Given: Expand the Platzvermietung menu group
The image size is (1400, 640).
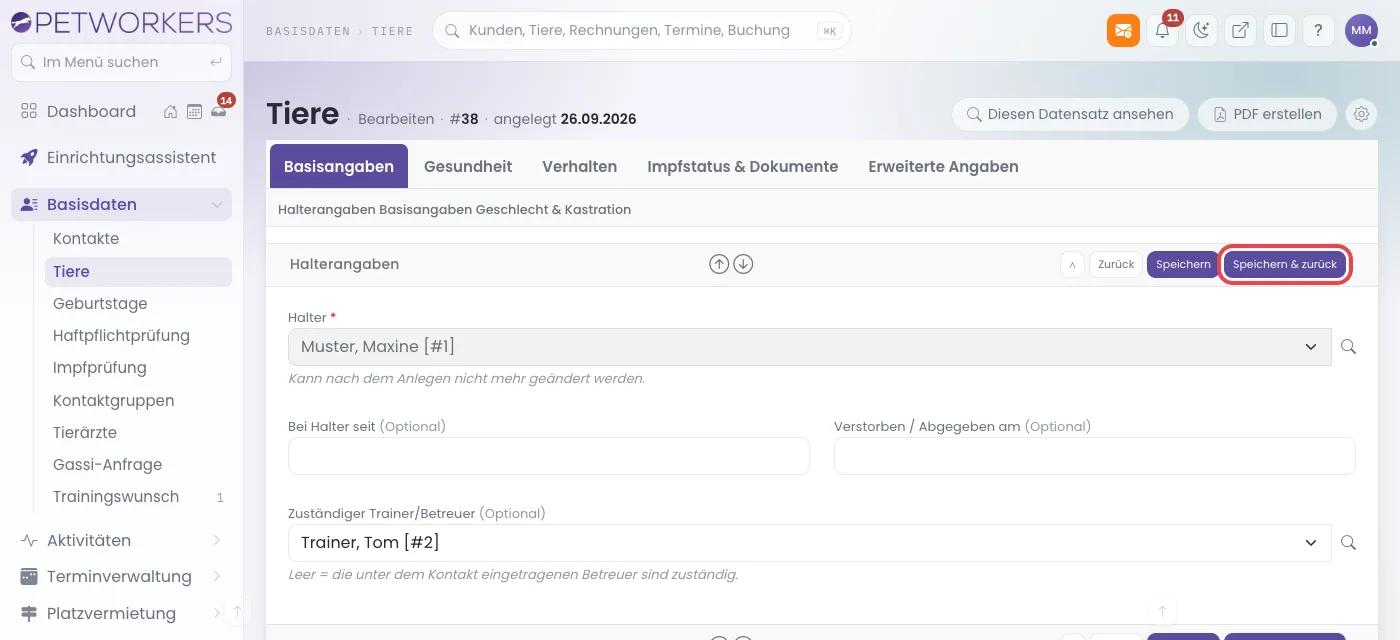Looking at the screenshot, I should point(121,613).
